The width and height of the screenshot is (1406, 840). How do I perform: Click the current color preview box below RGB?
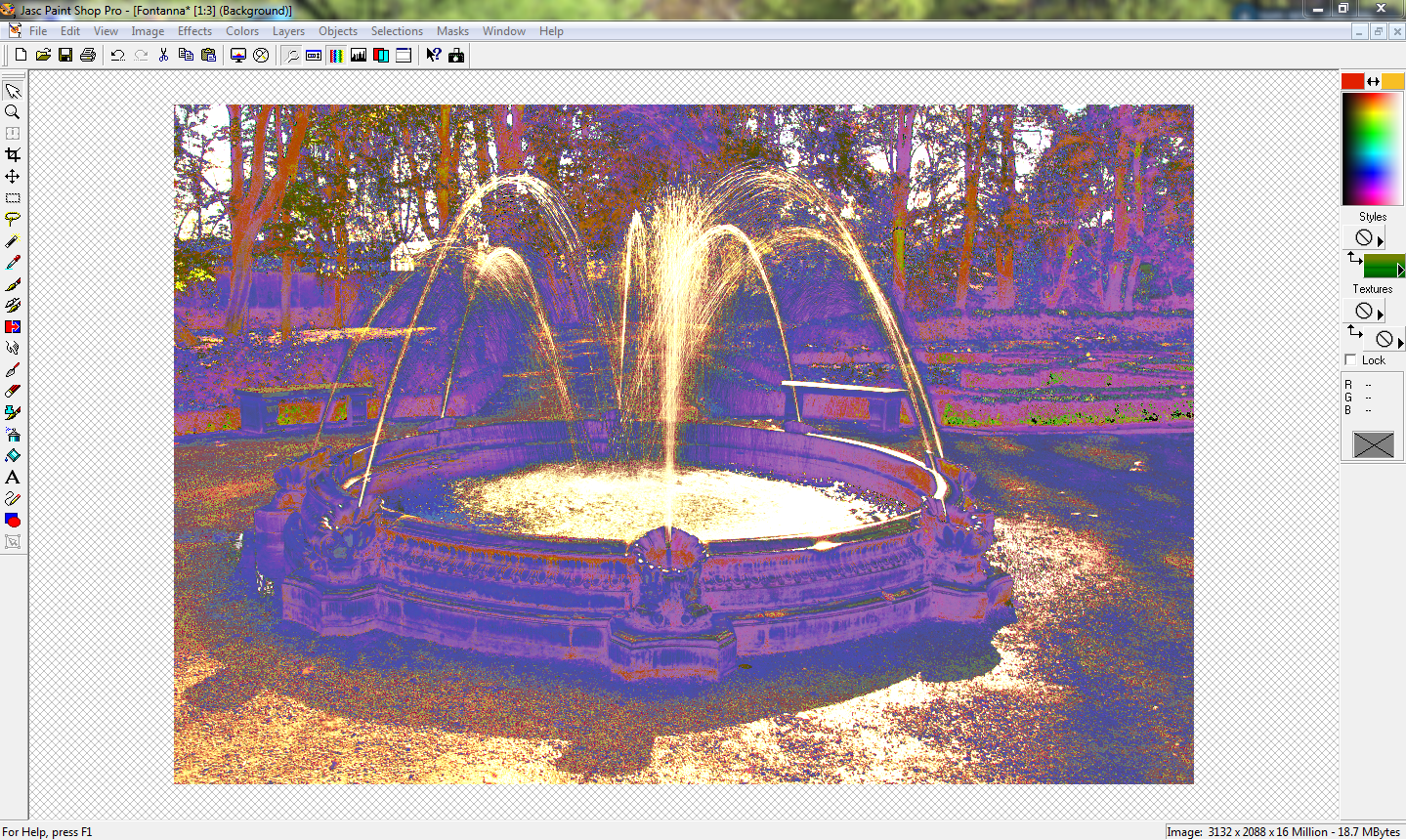(x=1373, y=444)
